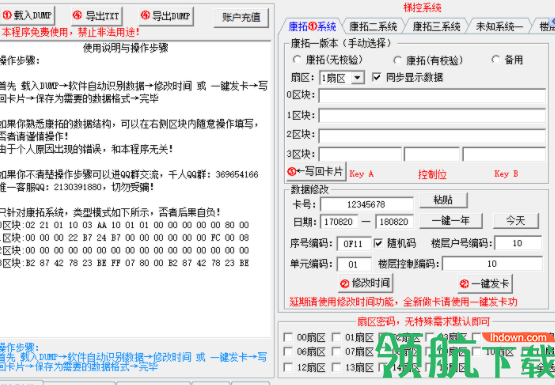
Task: Click the warning text 本程序免费使用,禁止非法用途!
Action: 70,32
